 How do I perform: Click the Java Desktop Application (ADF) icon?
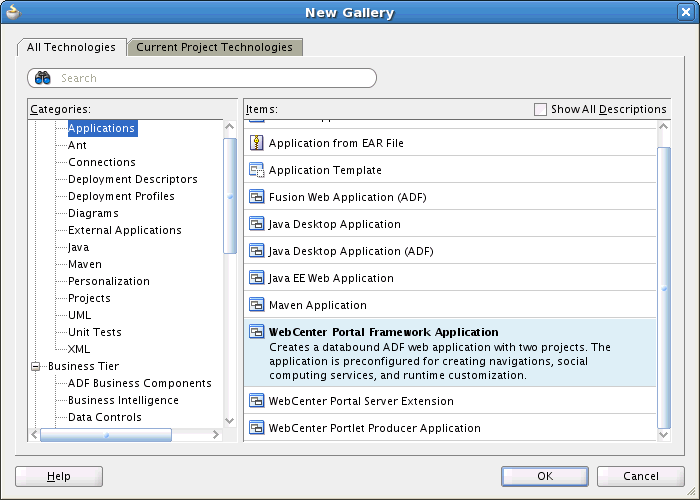pos(256,251)
